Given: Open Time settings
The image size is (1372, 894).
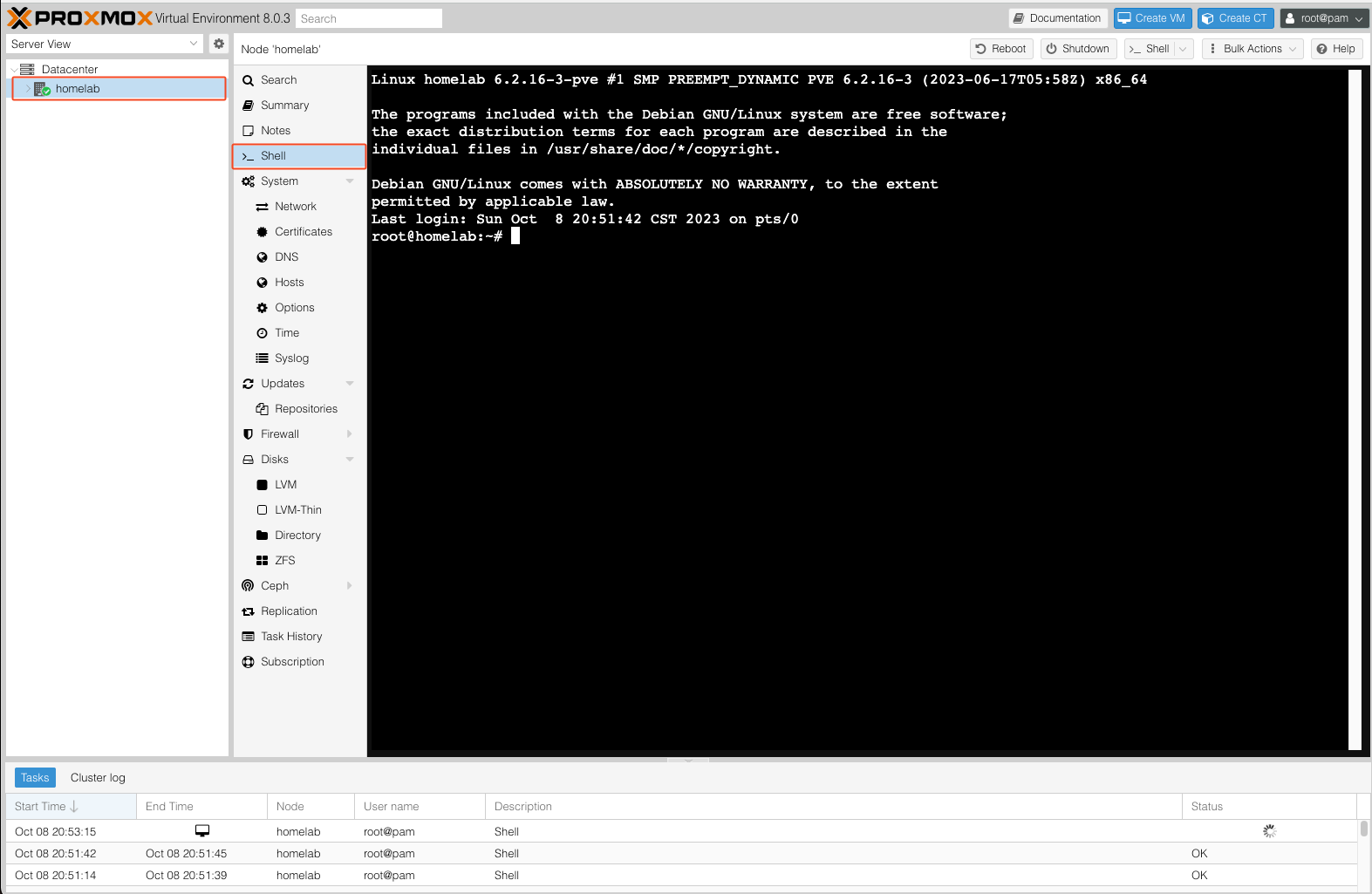Looking at the screenshot, I should pos(299,332).
